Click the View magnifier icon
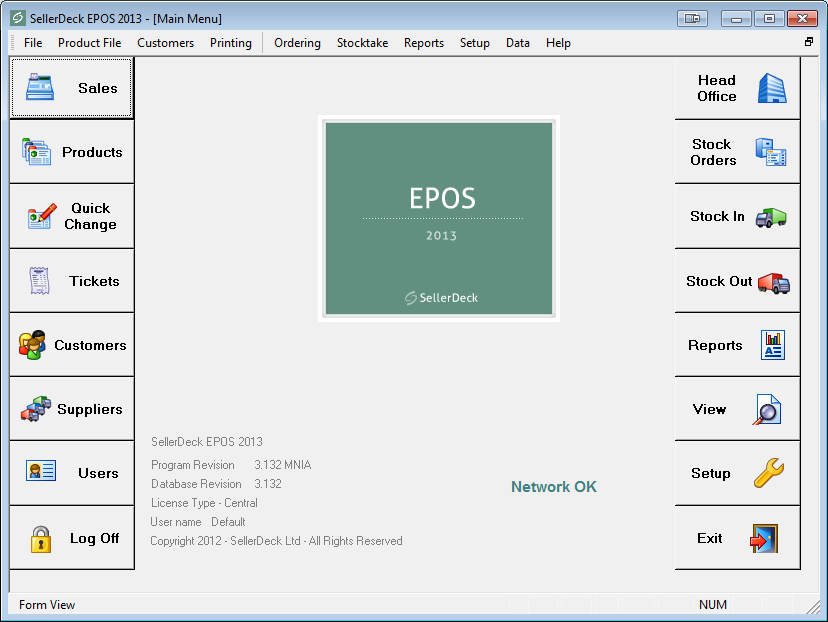 (768, 410)
